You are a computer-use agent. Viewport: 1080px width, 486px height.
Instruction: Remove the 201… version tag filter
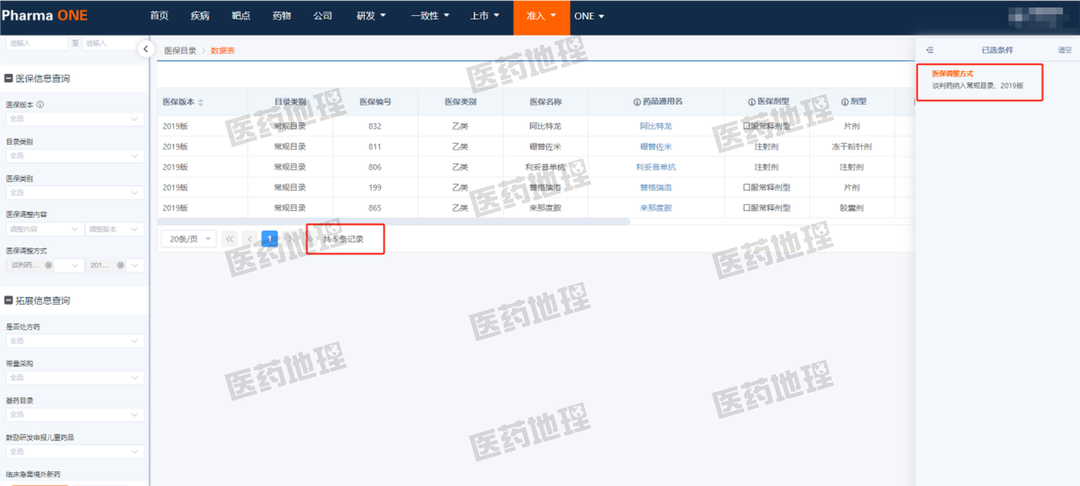[121, 265]
